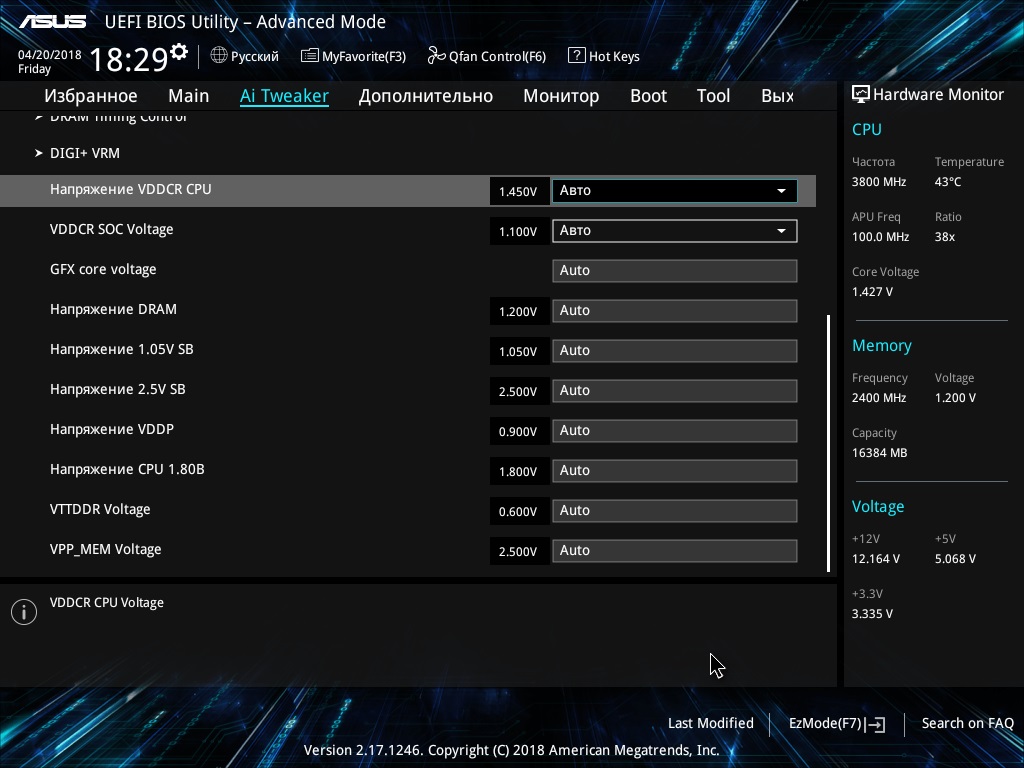Click the Напряжение CPU 1.80В field

coord(675,471)
